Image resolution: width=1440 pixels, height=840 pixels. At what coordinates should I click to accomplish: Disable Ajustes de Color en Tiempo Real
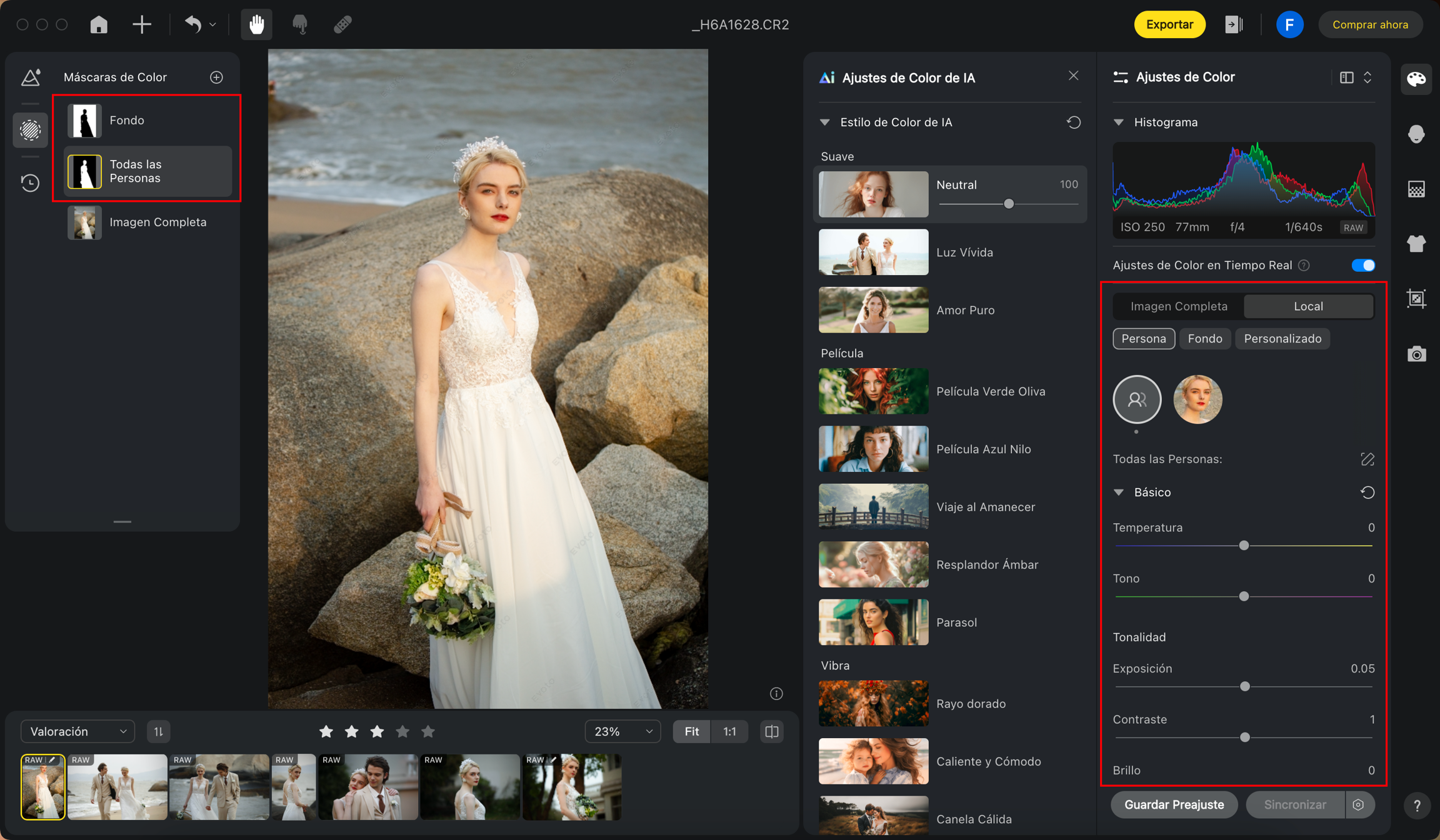tap(1362, 265)
